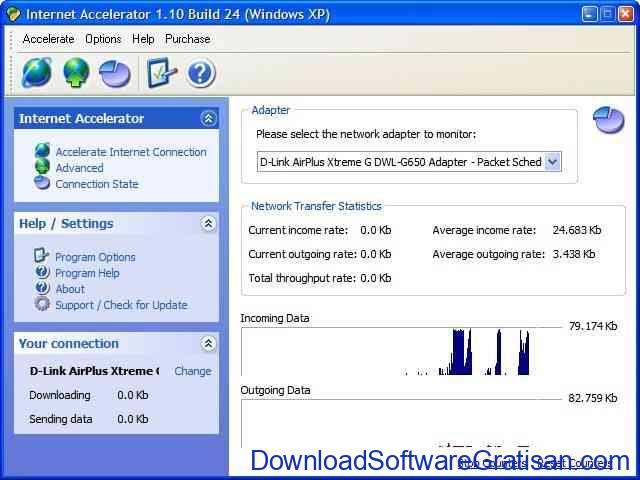This screenshot has height=480, width=640.
Task: Minimize the Internet Accelerator window
Action: (x=589, y=14)
